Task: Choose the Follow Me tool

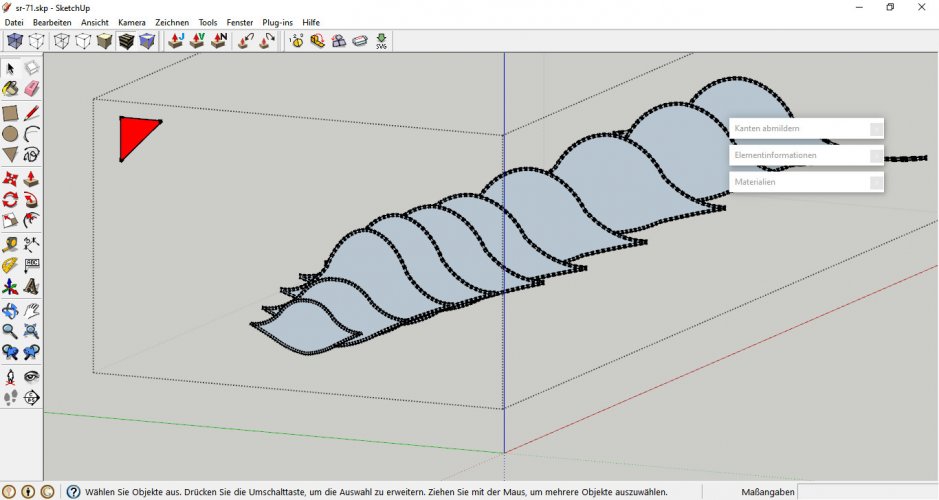Action: click(31, 199)
